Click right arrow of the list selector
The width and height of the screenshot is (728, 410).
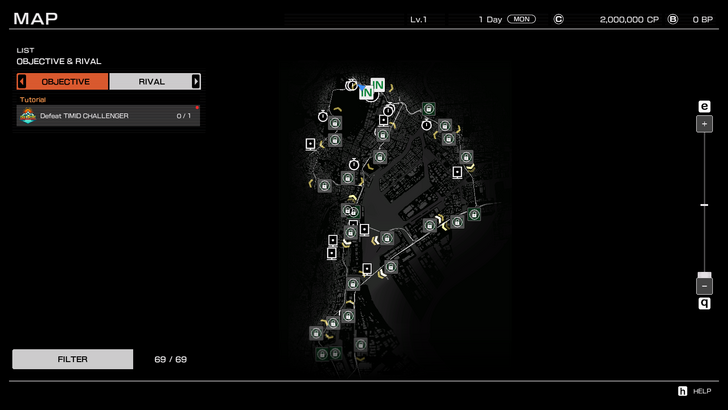pos(196,81)
